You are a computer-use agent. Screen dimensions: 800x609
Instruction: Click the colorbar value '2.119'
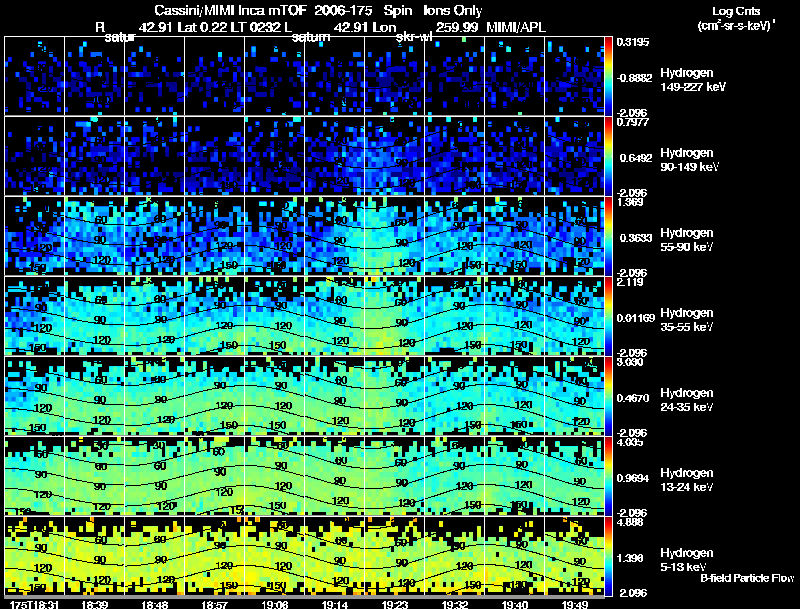[630, 283]
